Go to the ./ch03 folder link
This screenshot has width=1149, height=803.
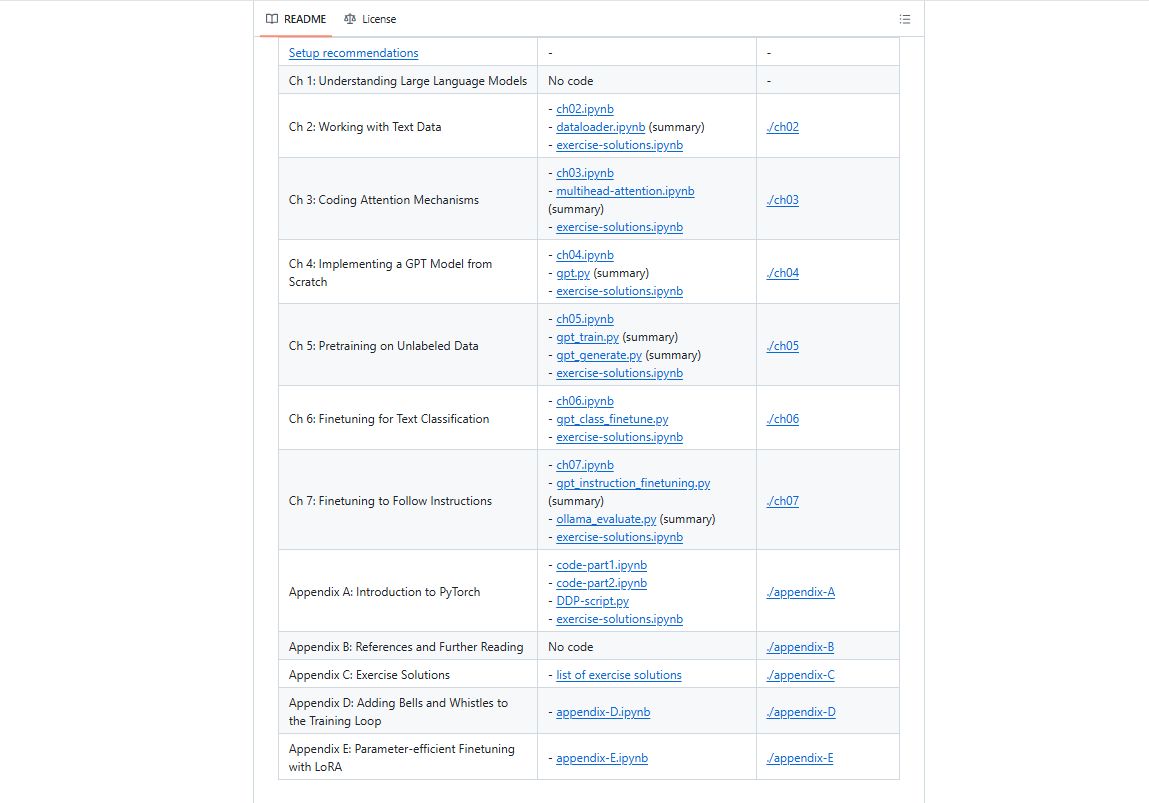(x=783, y=200)
